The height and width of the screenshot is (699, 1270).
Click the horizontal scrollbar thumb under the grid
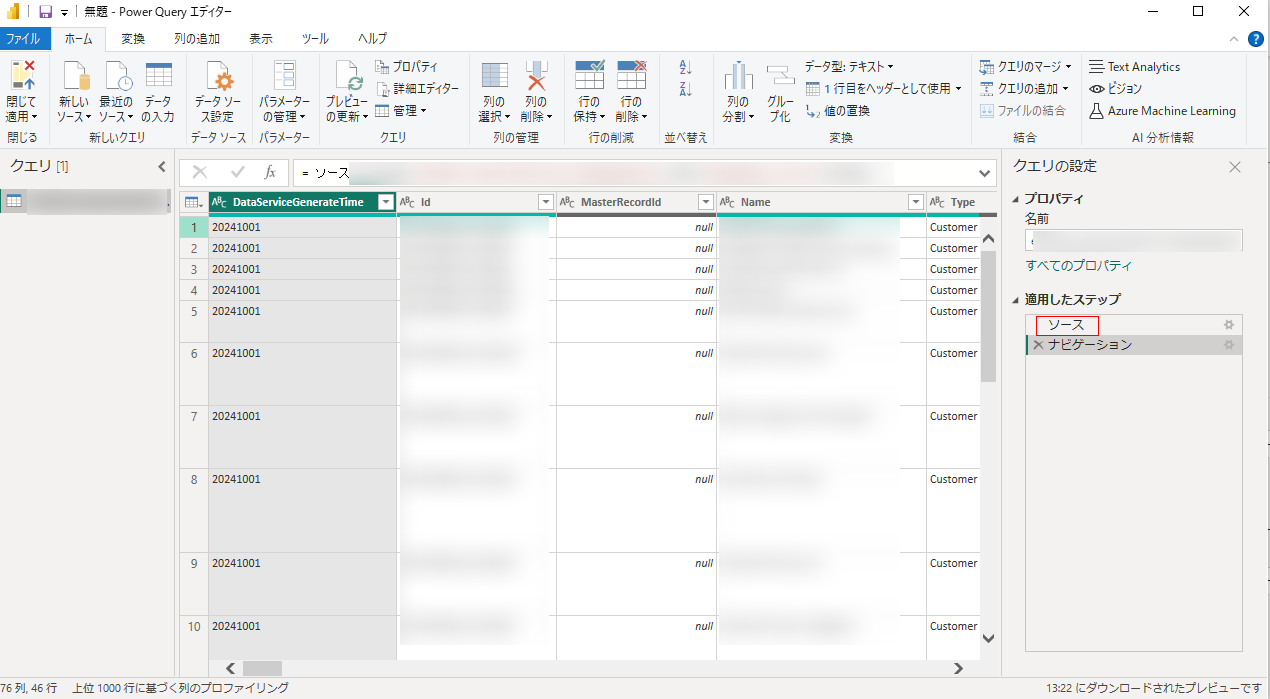pos(262,668)
